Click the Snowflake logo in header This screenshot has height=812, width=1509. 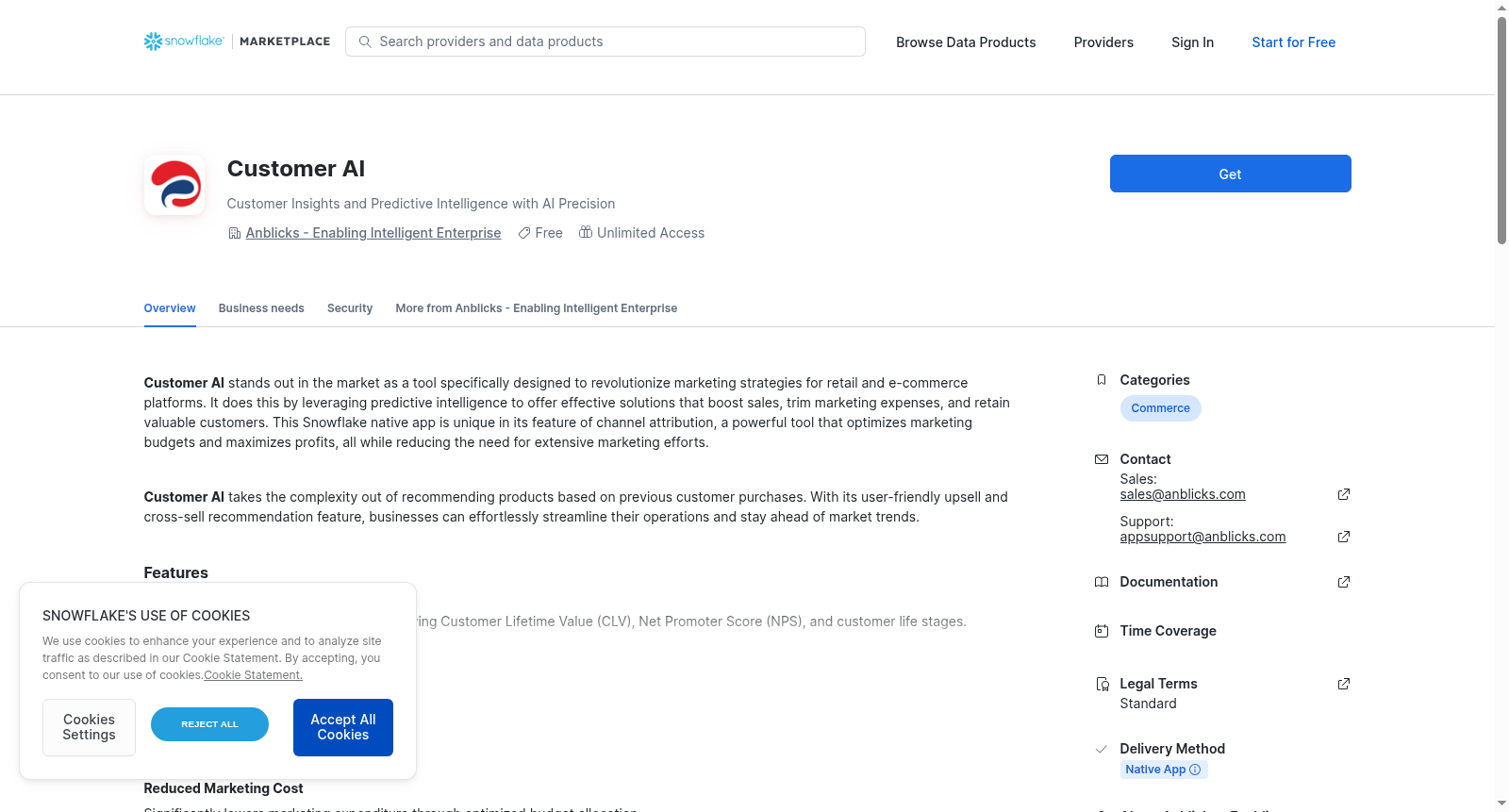pyautogui.click(x=184, y=41)
